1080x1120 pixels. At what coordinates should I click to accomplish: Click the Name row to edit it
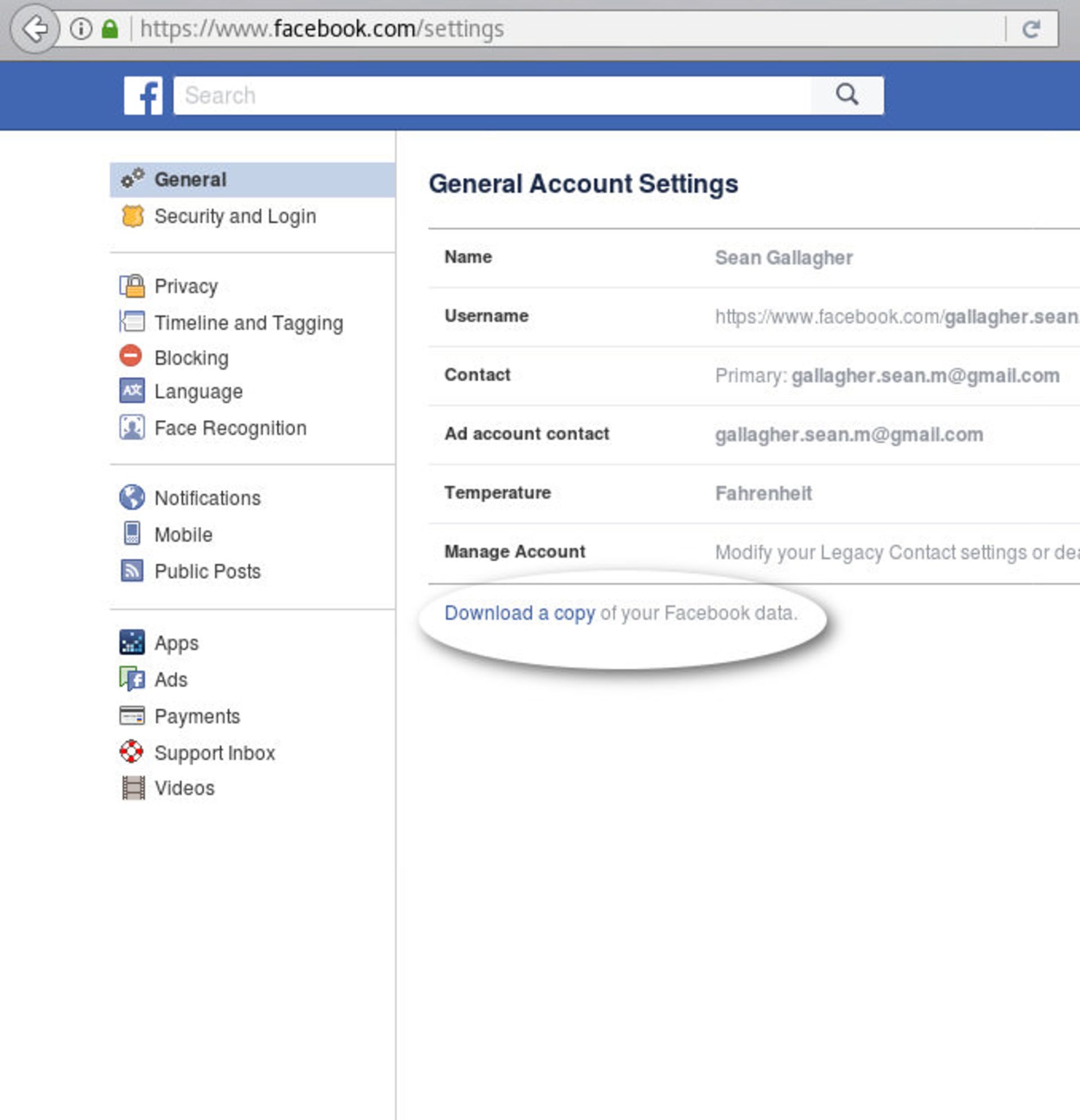click(x=467, y=257)
